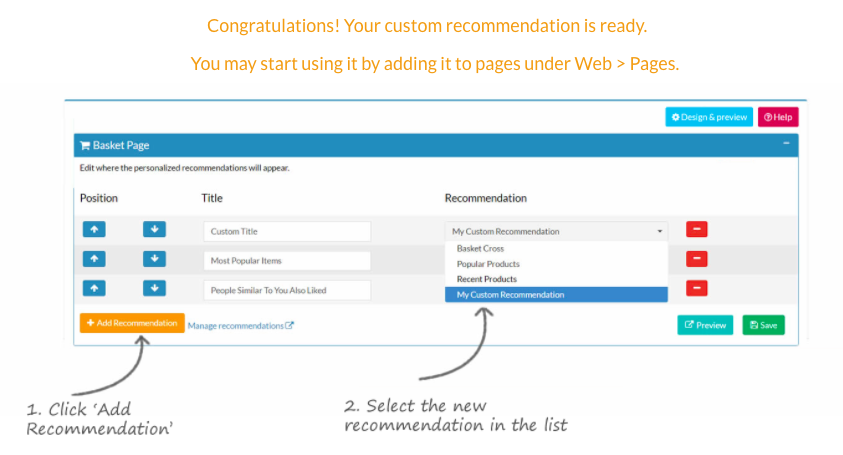Move People Similar To You row down
The width and height of the screenshot is (843, 455).
point(154,288)
